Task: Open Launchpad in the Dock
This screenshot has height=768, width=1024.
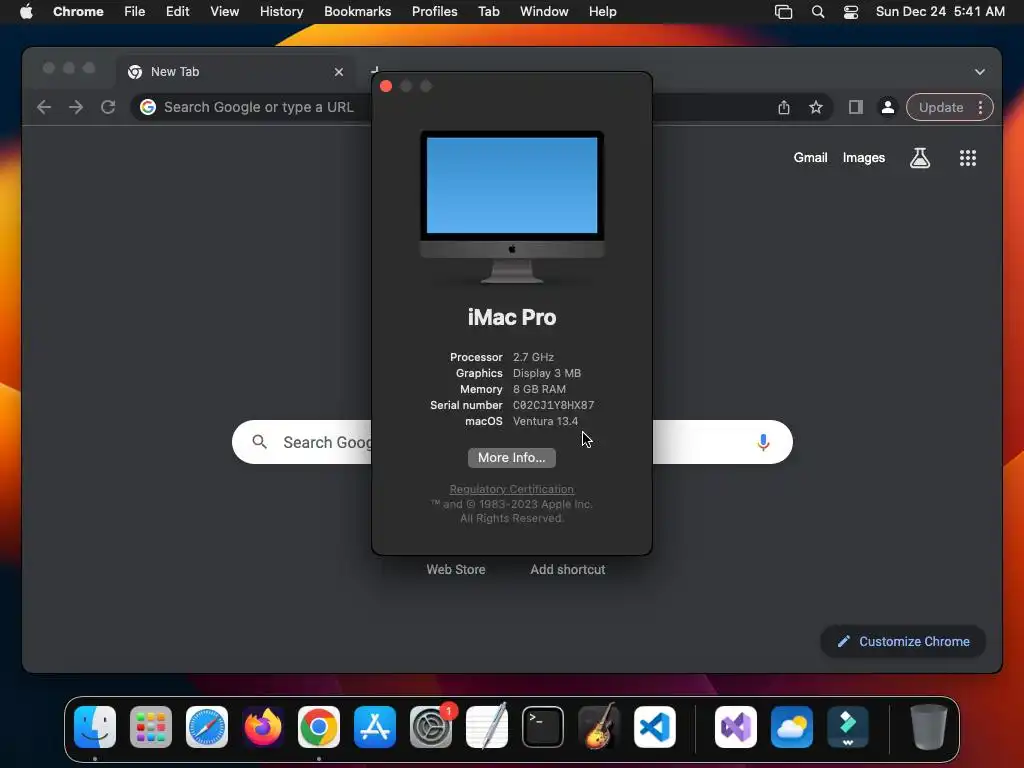Action: 151,727
